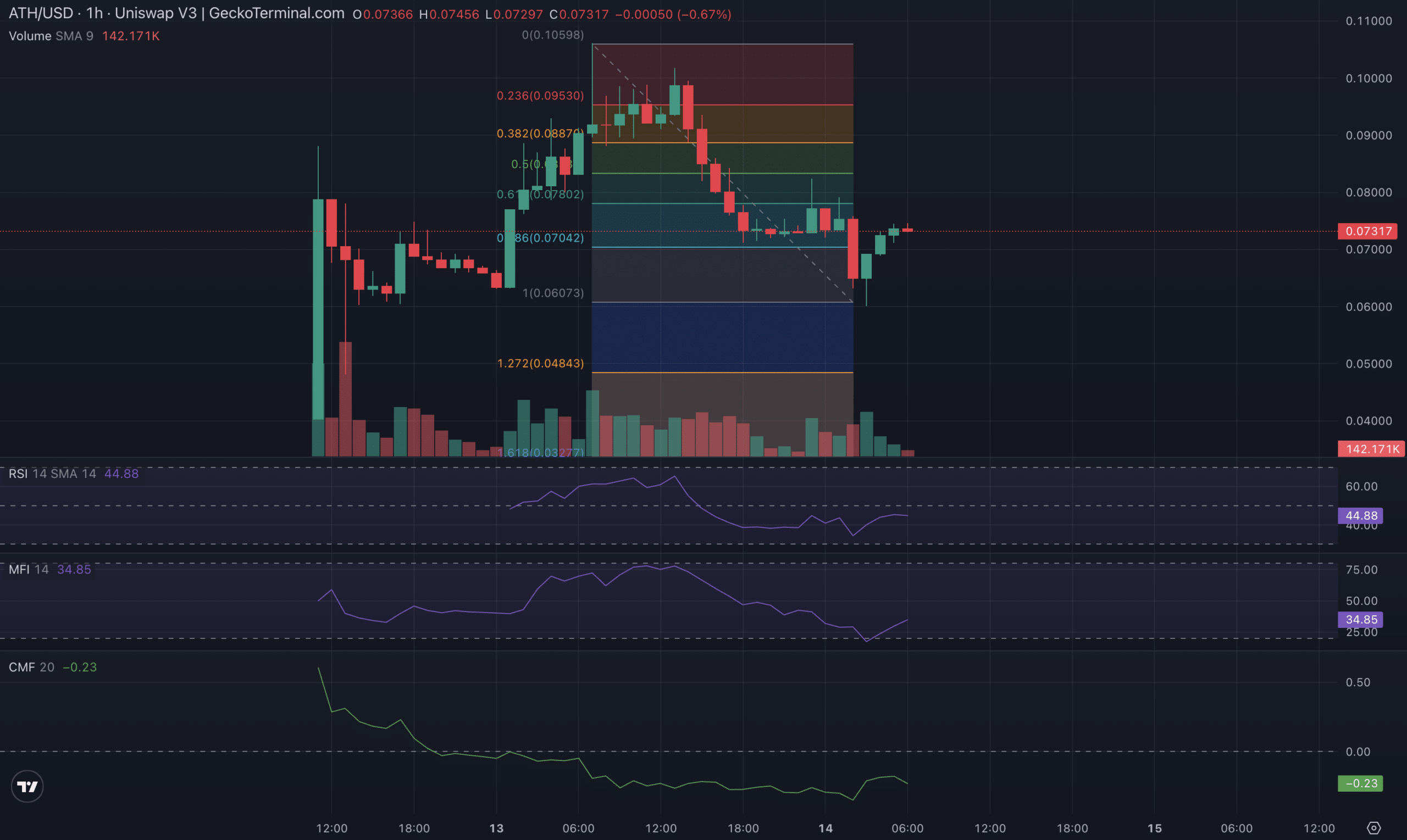Click the 0.11000 price axis label
This screenshot has width=1407, height=840.
1369,21
